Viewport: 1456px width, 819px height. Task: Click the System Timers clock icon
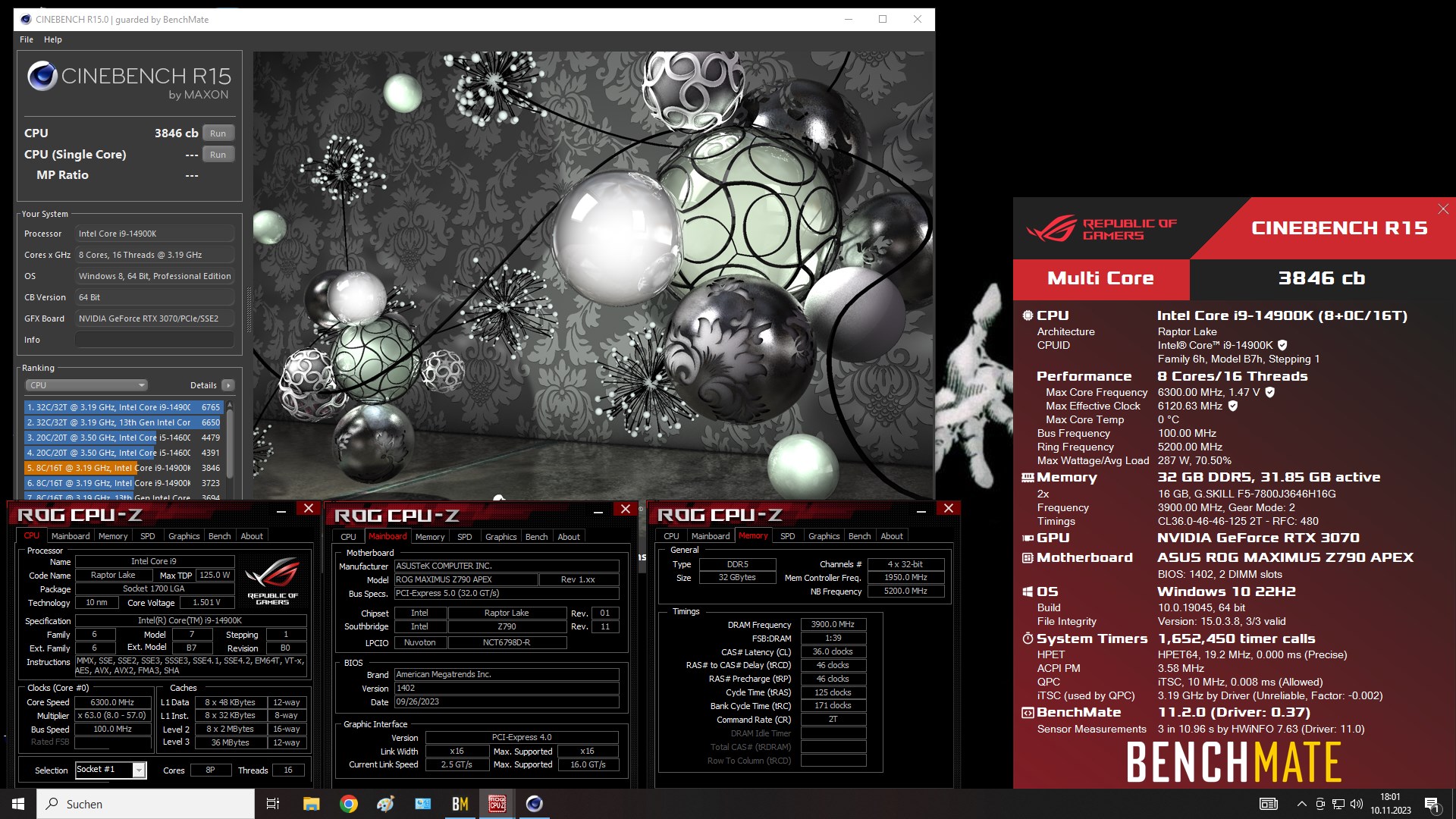point(1028,639)
